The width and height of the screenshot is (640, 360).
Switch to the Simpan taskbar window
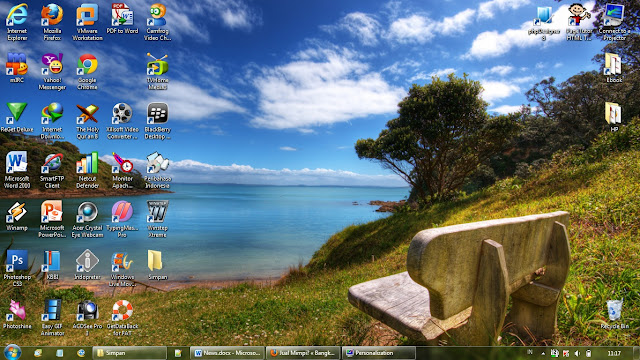point(130,353)
